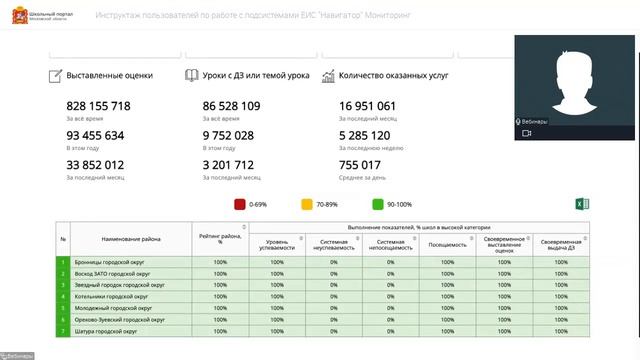
Task: Click the № column header
Action: tap(63, 239)
